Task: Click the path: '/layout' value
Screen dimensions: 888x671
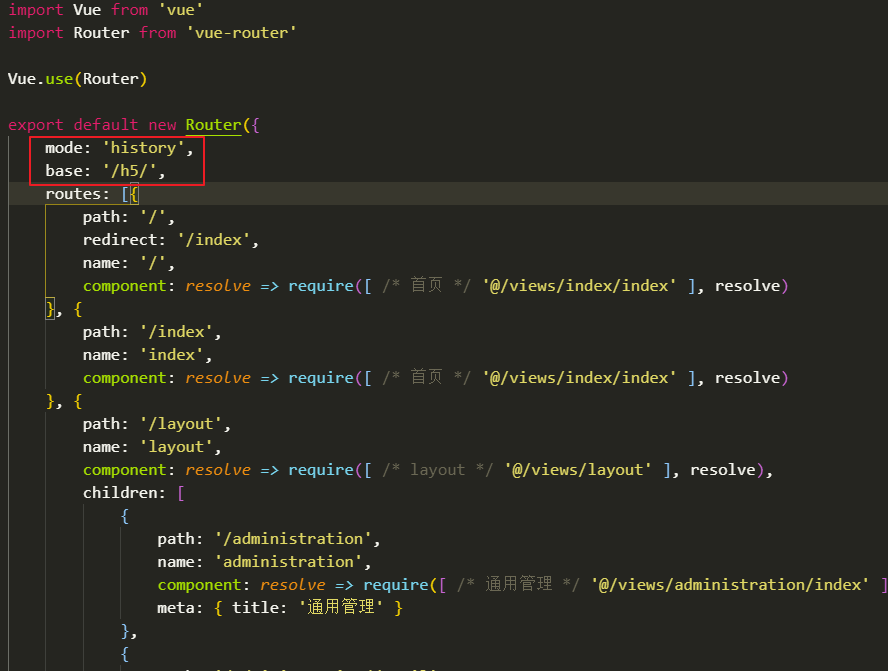Action: (x=181, y=424)
